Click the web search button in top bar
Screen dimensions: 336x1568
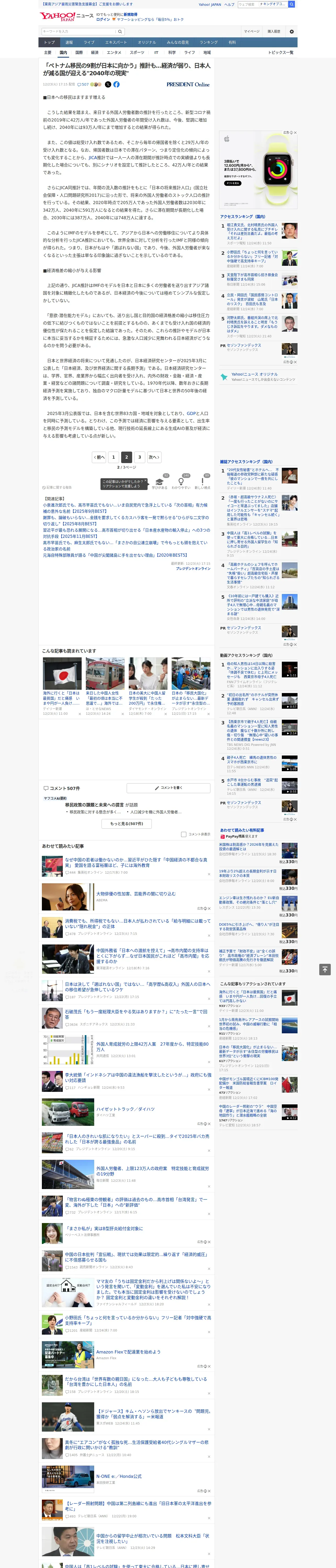pos(292,4)
